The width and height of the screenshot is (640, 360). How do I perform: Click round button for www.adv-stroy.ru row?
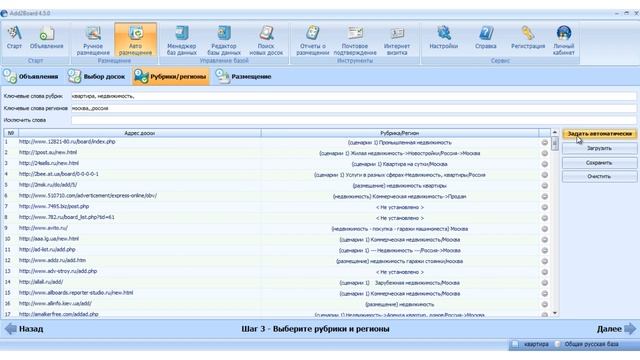click(544, 272)
